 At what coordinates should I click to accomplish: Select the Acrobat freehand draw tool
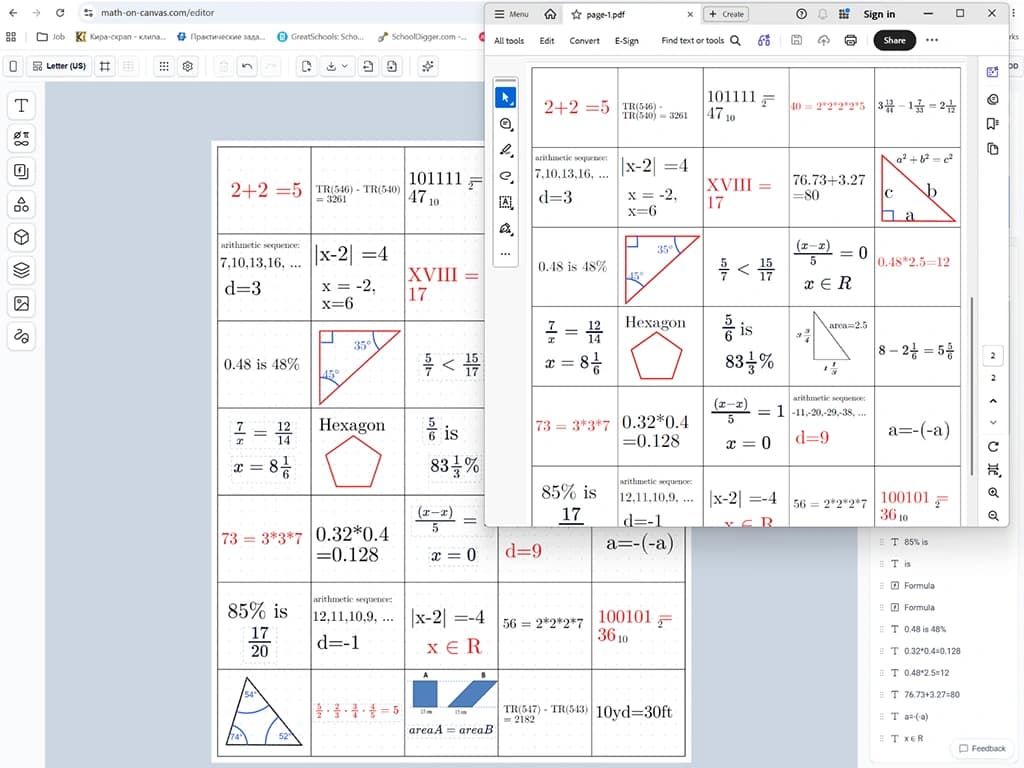coord(505,176)
